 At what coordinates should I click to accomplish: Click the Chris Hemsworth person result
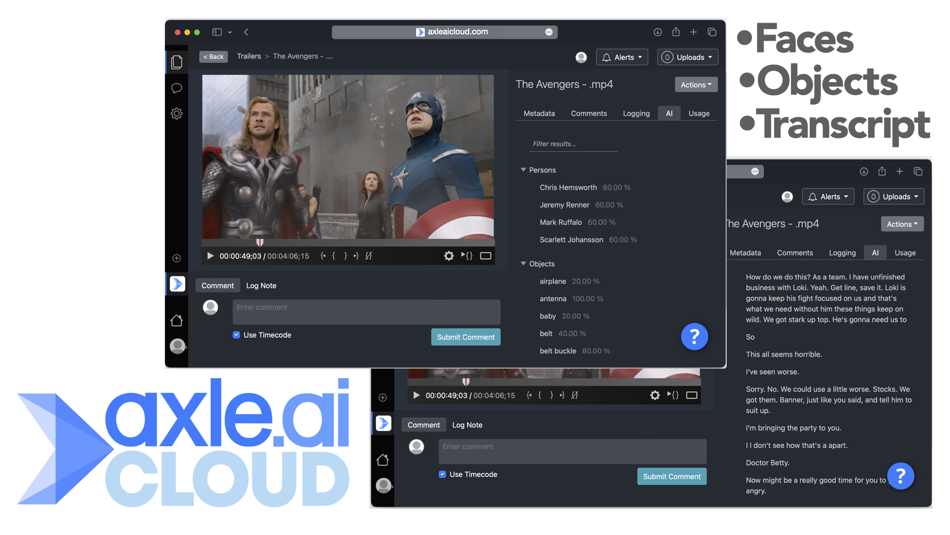pos(568,187)
